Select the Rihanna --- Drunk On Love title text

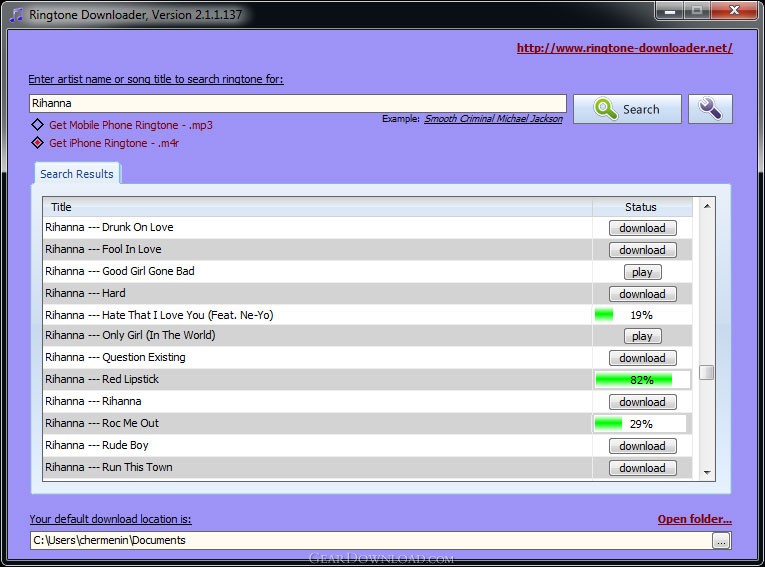click(x=109, y=227)
